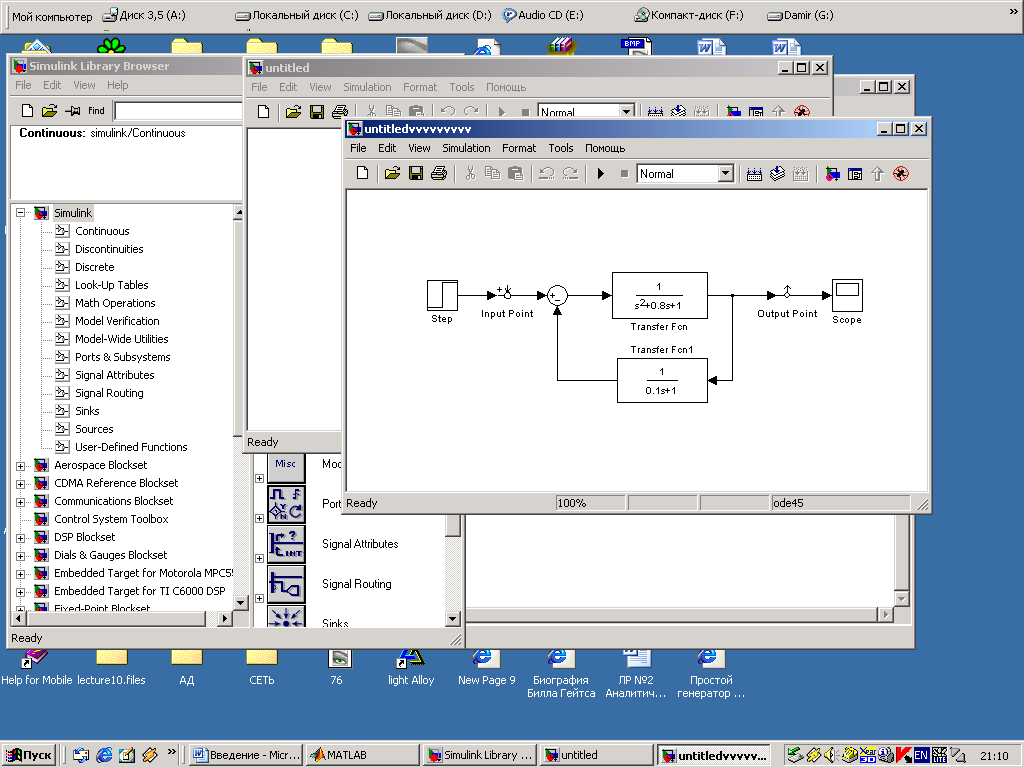Click the Debug icon in model toolbar
Viewport: 1024px width, 768px height.
[x=900, y=174]
